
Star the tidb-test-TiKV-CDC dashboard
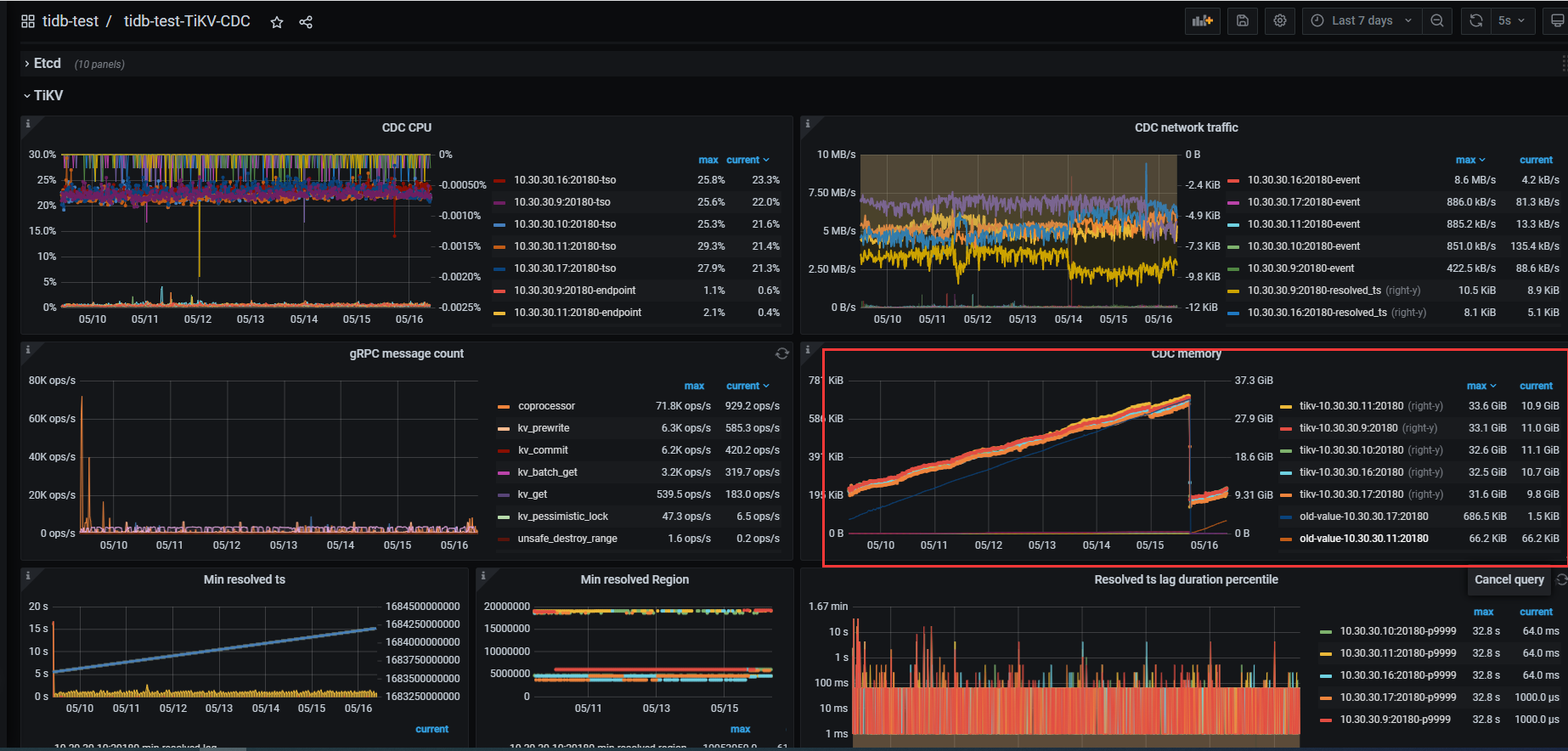coord(276,22)
